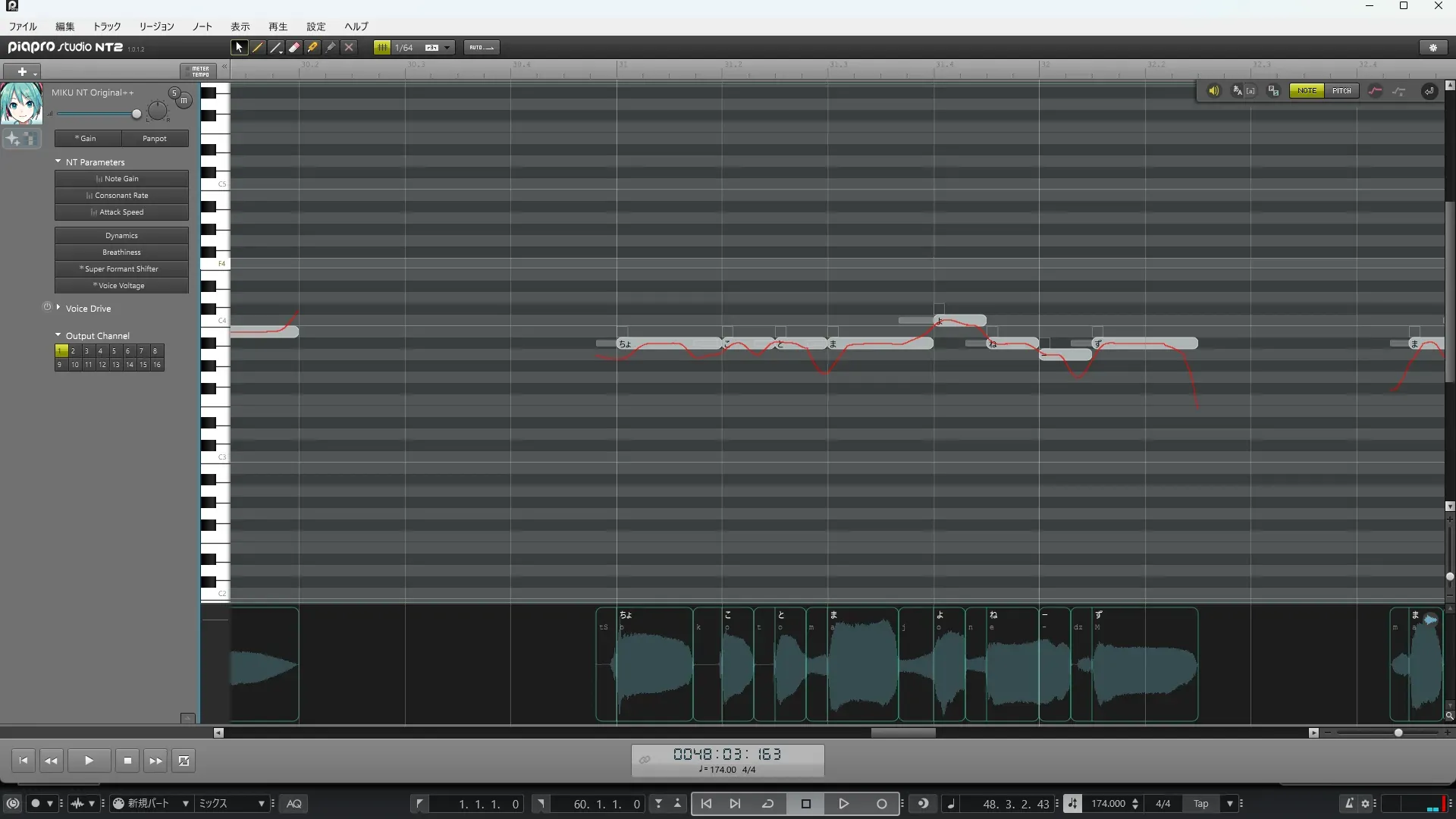Click the METER TEMPO button

pyautogui.click(x=199, y=71)
